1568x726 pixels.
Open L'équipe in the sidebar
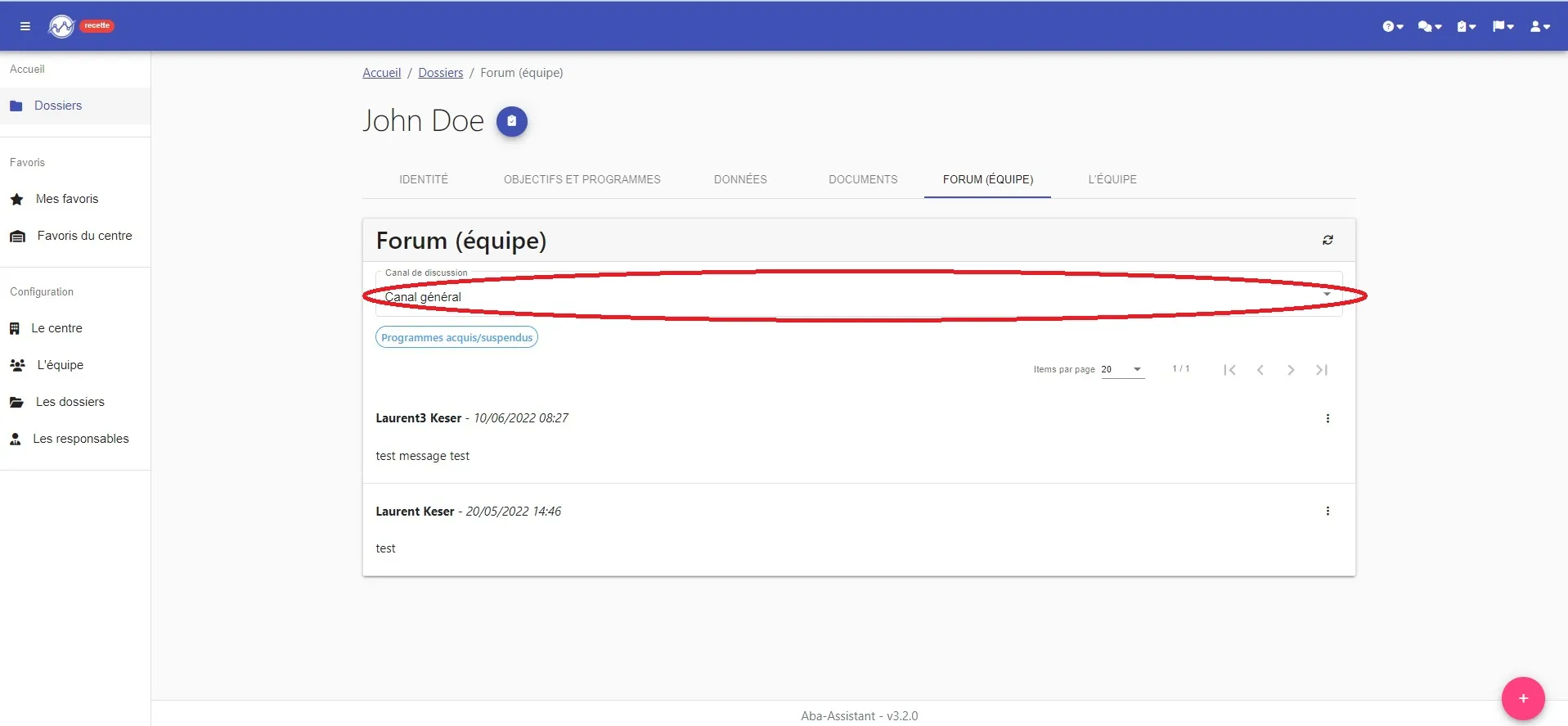(75, 365)
